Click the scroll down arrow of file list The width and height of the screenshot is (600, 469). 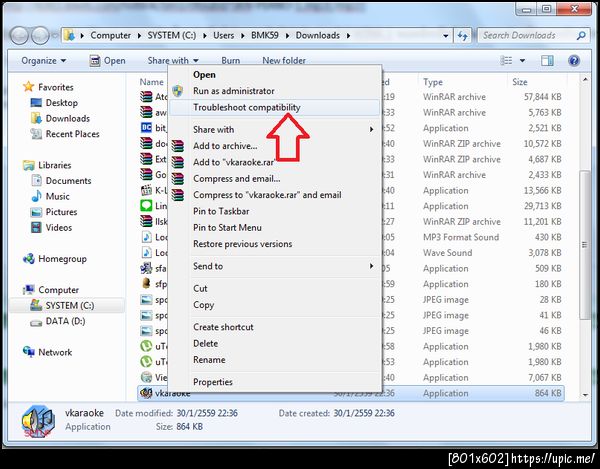click(x=585, y=395)
